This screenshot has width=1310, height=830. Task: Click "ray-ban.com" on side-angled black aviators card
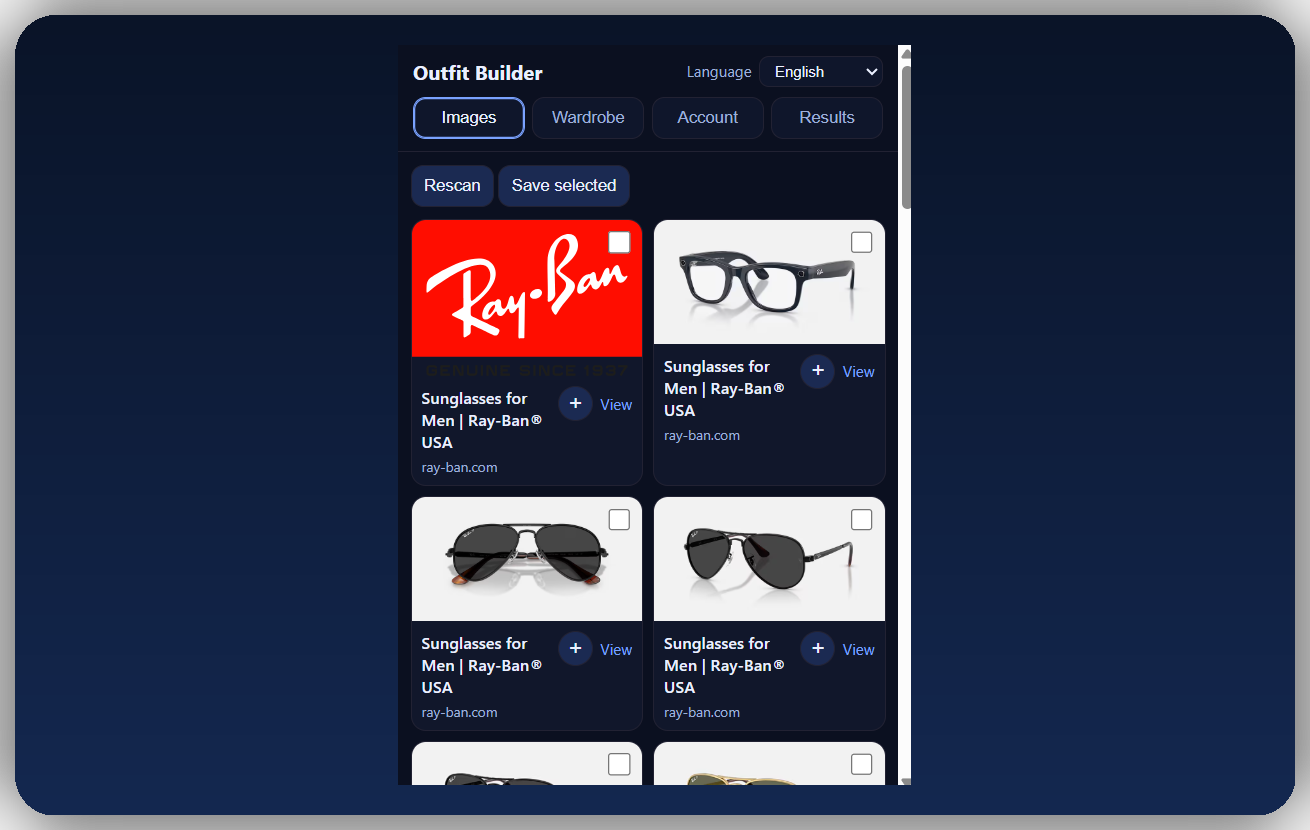(702, 713)
